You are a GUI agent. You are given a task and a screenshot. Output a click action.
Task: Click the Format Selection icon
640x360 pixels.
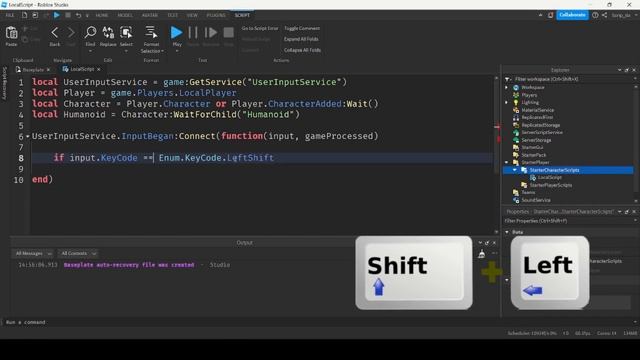click(x=151, y=32)
